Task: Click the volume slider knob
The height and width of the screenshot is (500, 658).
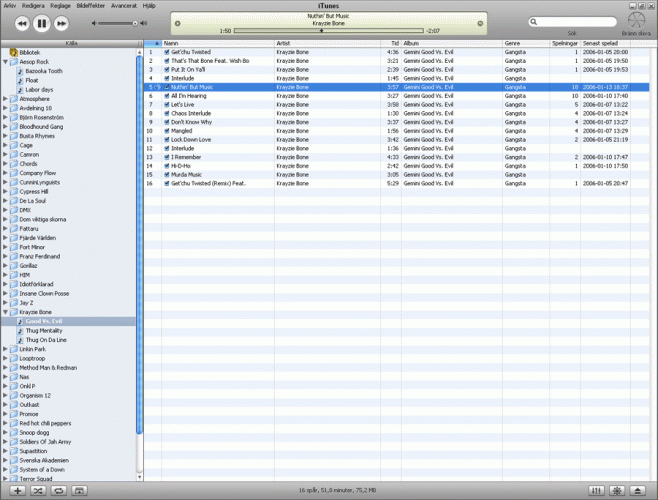Action: coord(135,24)
